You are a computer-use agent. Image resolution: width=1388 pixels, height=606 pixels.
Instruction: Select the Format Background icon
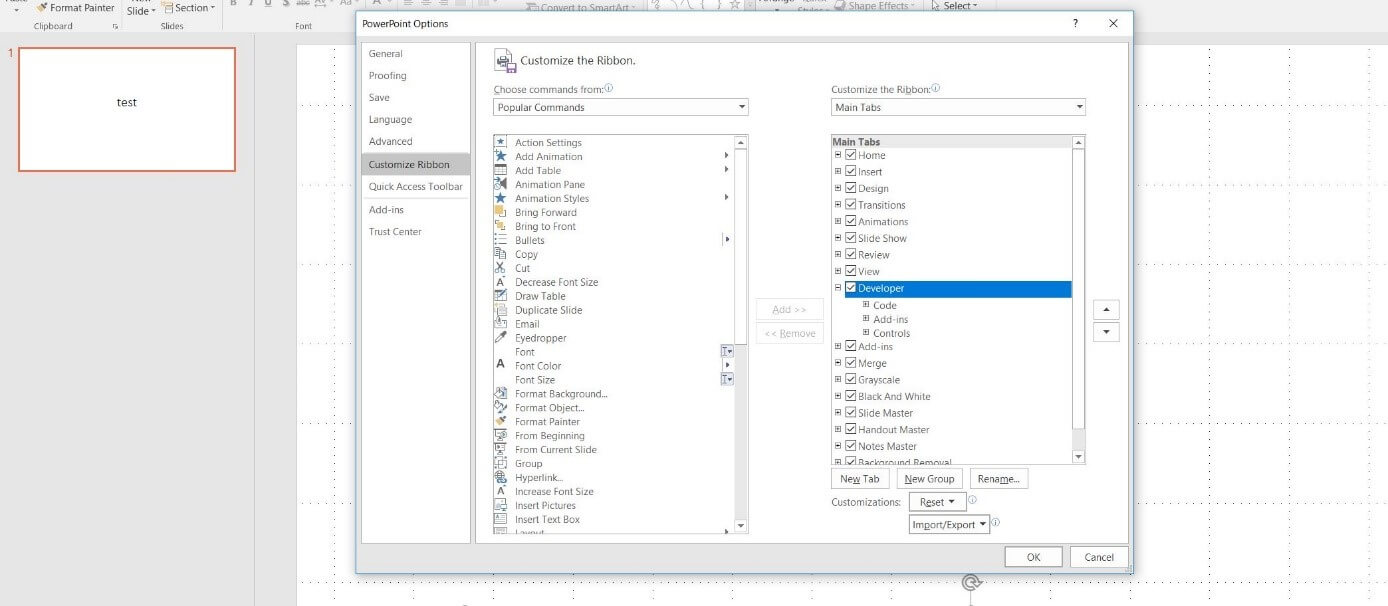(x=501, y=393)
